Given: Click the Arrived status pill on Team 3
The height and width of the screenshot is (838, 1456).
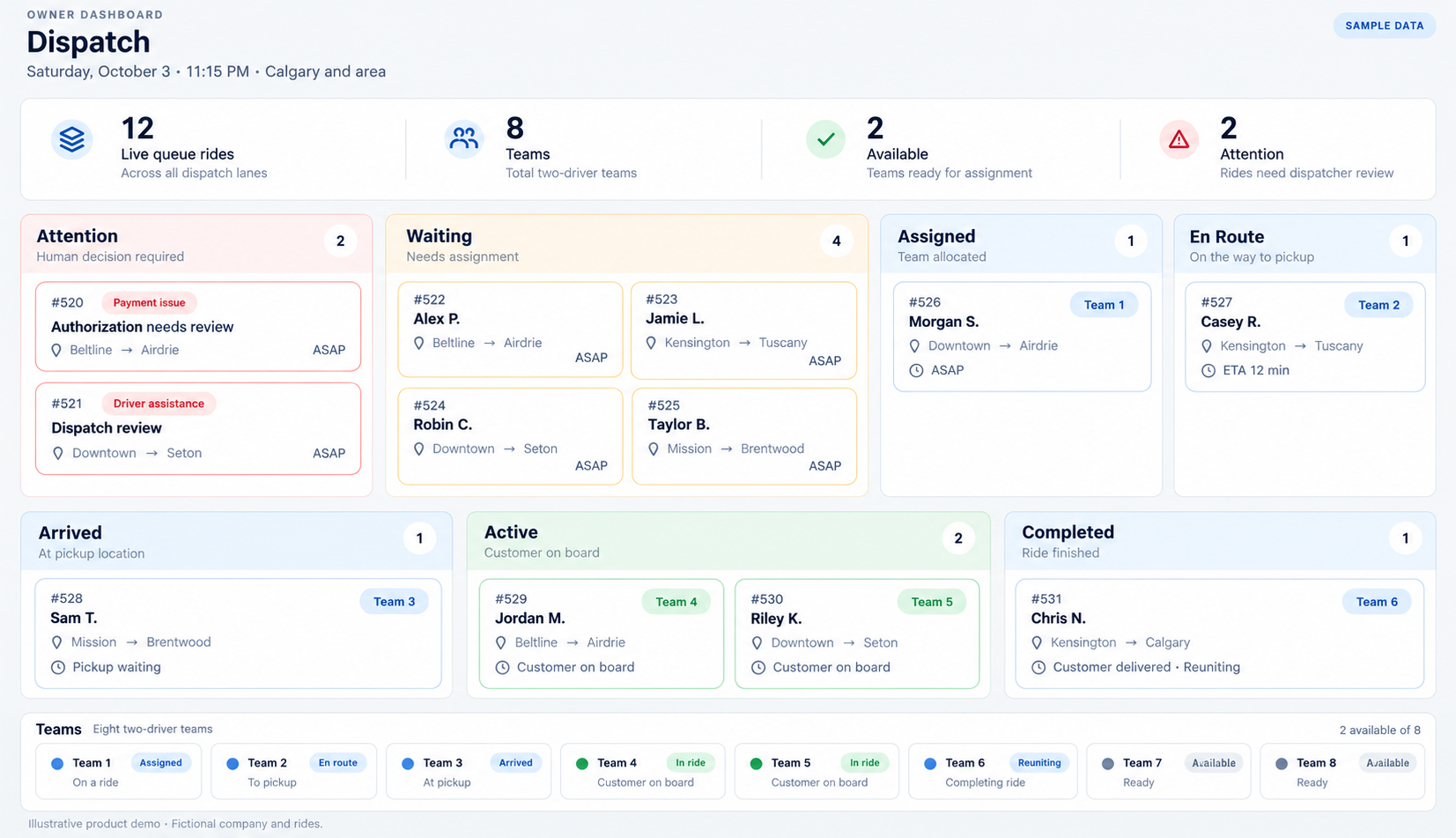Looking at the screenshot, I should click(x=515, y=763).
